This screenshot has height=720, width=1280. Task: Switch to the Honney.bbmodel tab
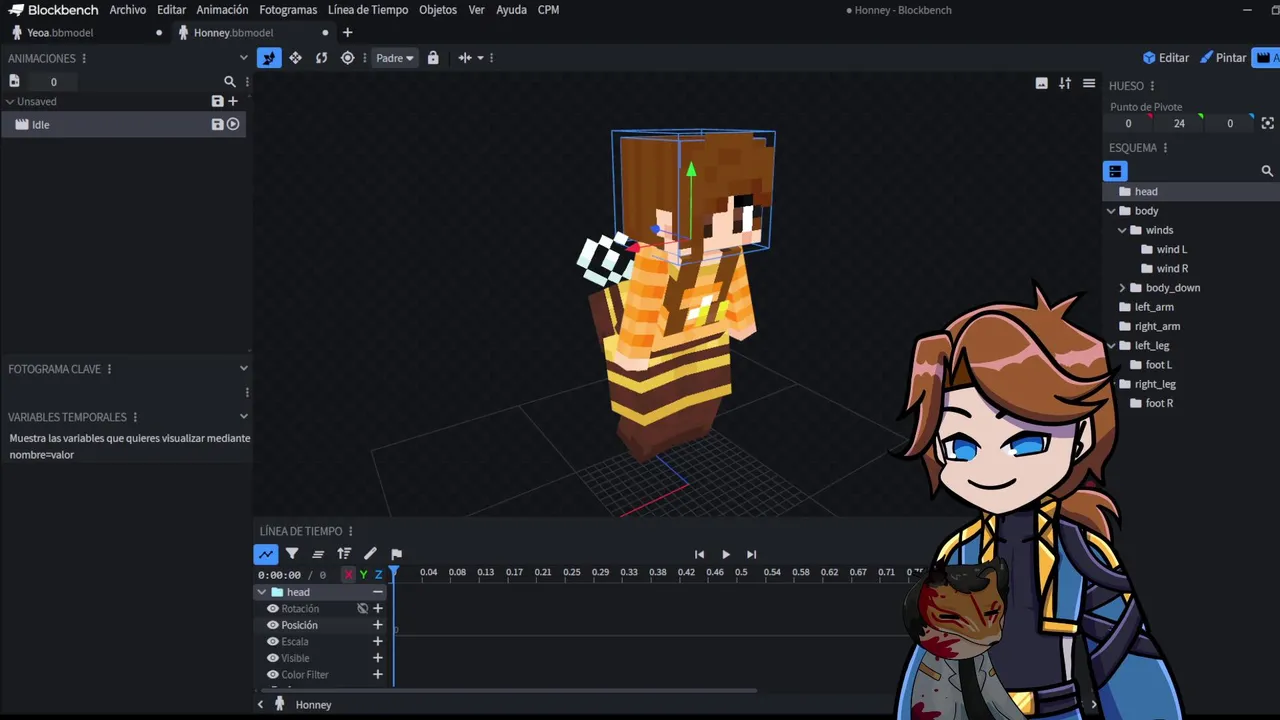(x=233, y=33)
